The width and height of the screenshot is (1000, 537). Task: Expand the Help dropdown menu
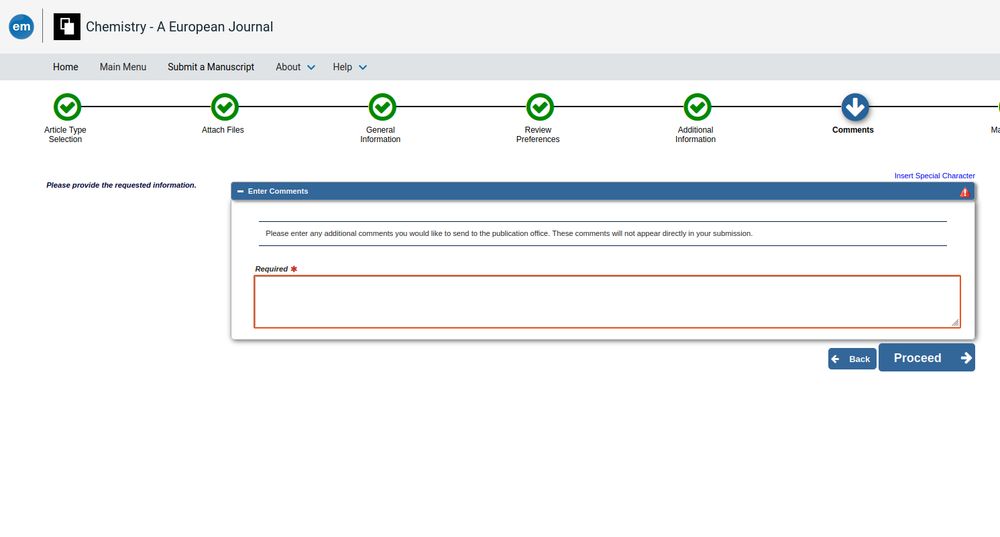click(349, 67)
